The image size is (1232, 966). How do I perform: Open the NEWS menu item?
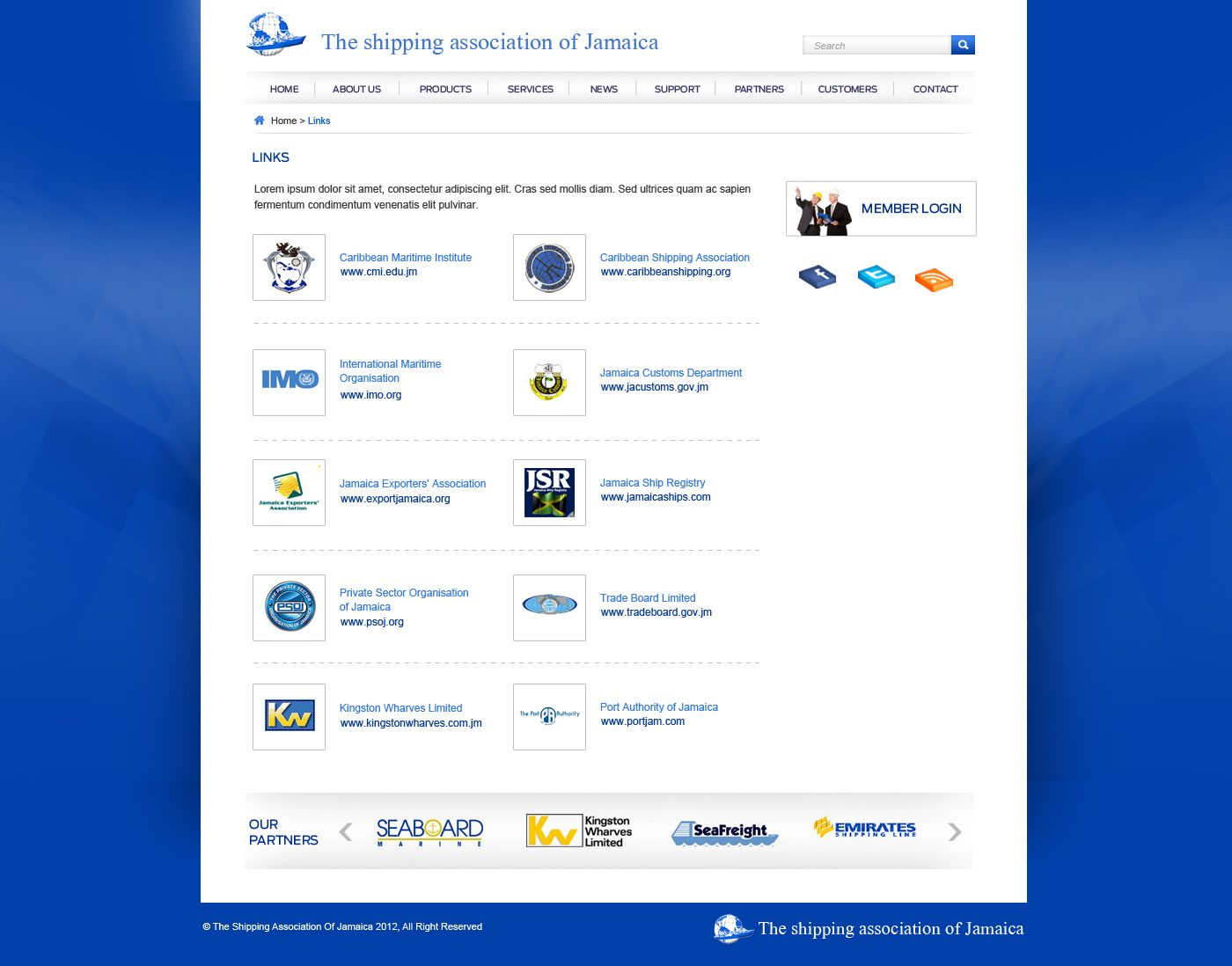coord(604,89)
